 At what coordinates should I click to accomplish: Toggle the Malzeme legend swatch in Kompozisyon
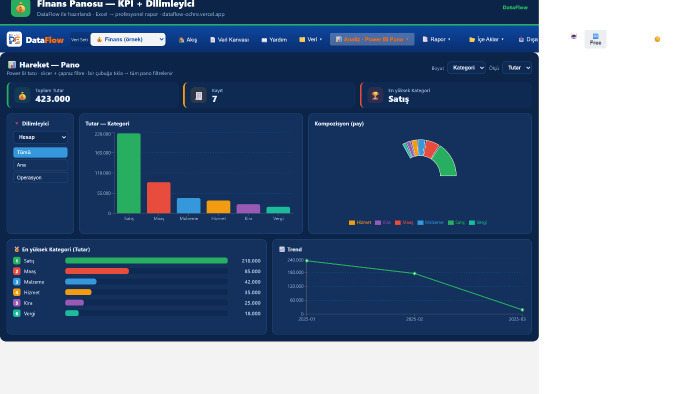(x=420, y=223)
